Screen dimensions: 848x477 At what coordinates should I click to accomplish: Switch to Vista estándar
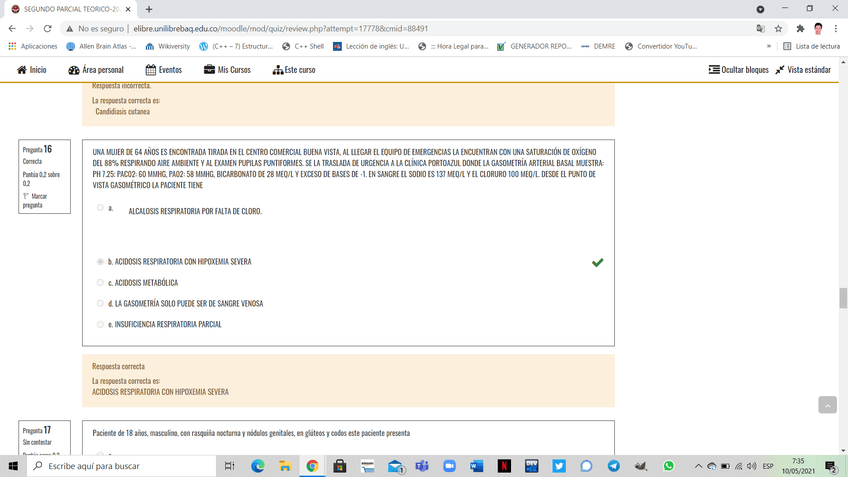pyautogui.click(x=803, y=70)
